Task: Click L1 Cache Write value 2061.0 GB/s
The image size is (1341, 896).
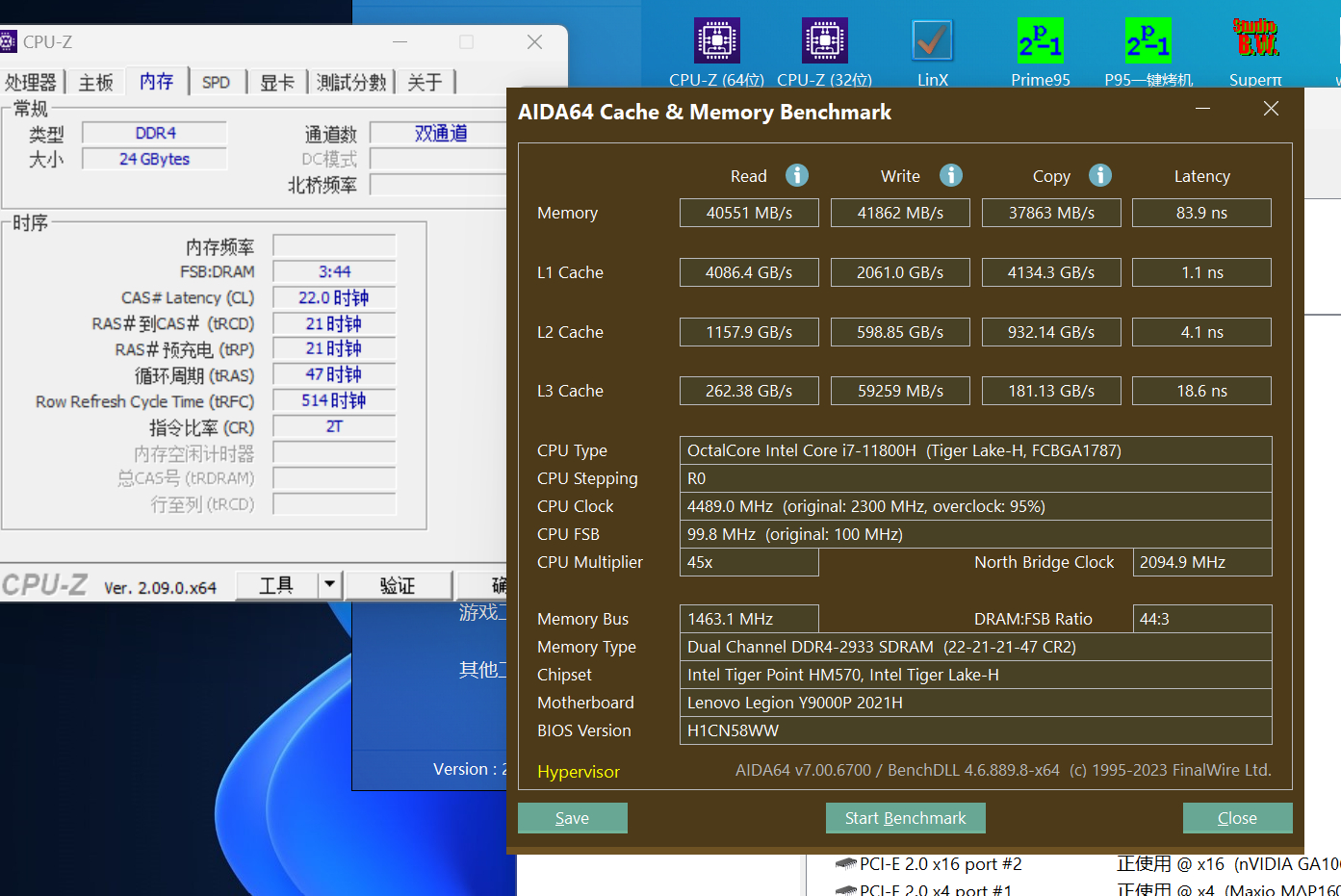Action: [x=900, y=272]
